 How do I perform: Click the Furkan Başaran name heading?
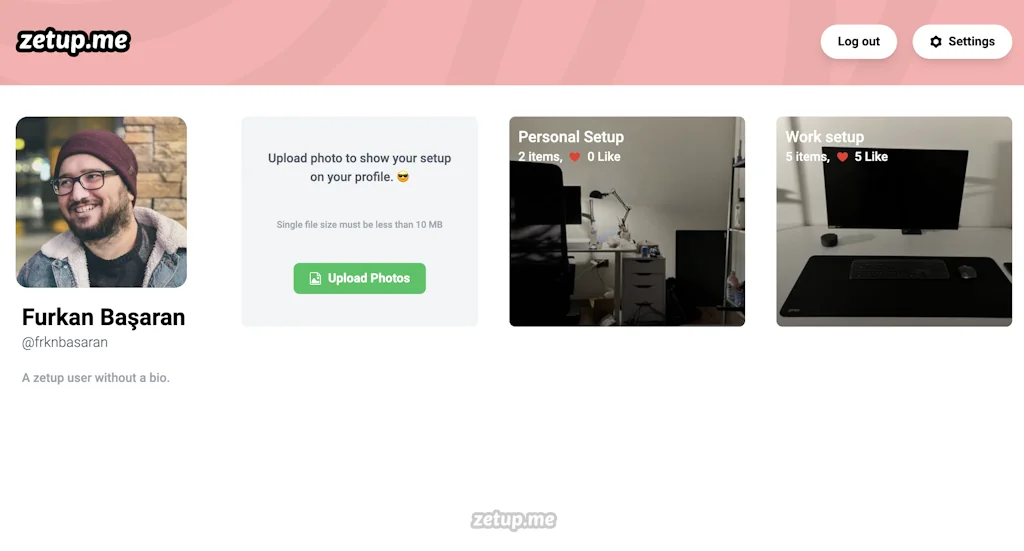pyautogui.click(x=103, y=317)
